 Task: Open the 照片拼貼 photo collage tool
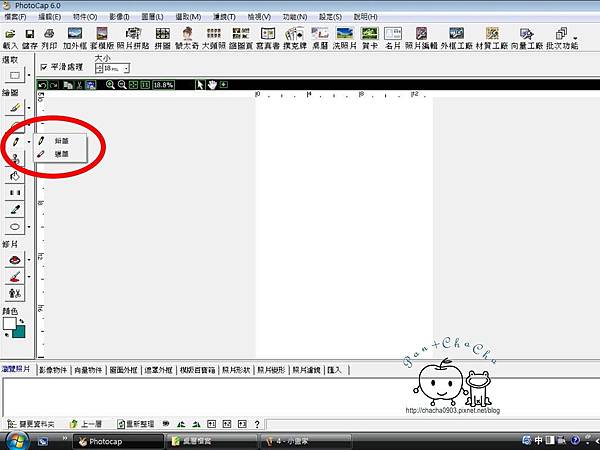(x=133, y=39)
